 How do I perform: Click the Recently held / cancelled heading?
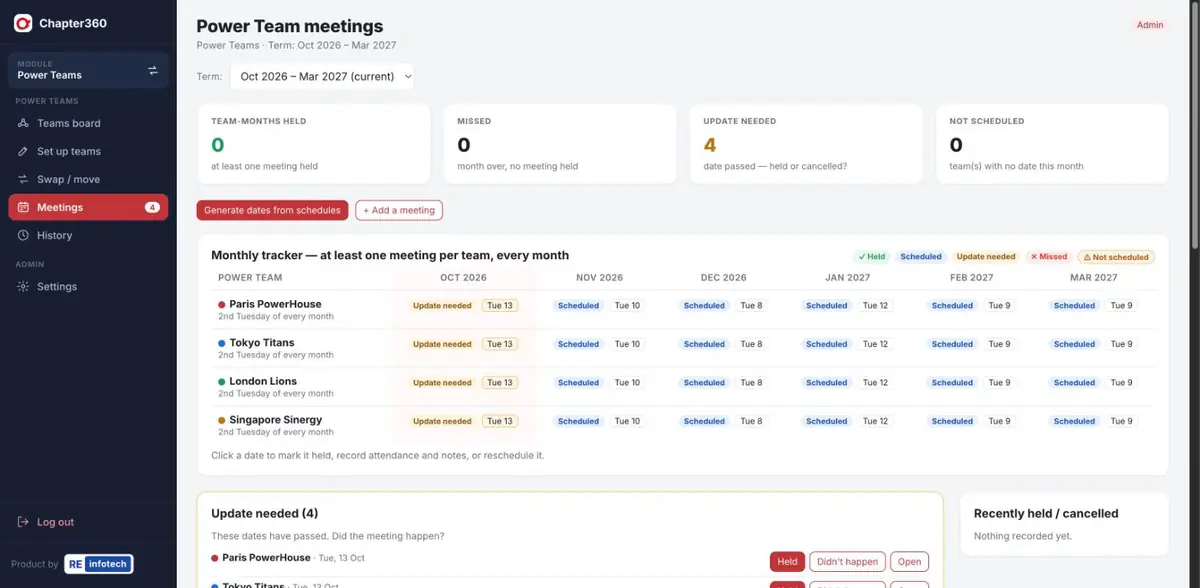(x=1046, y=513)
